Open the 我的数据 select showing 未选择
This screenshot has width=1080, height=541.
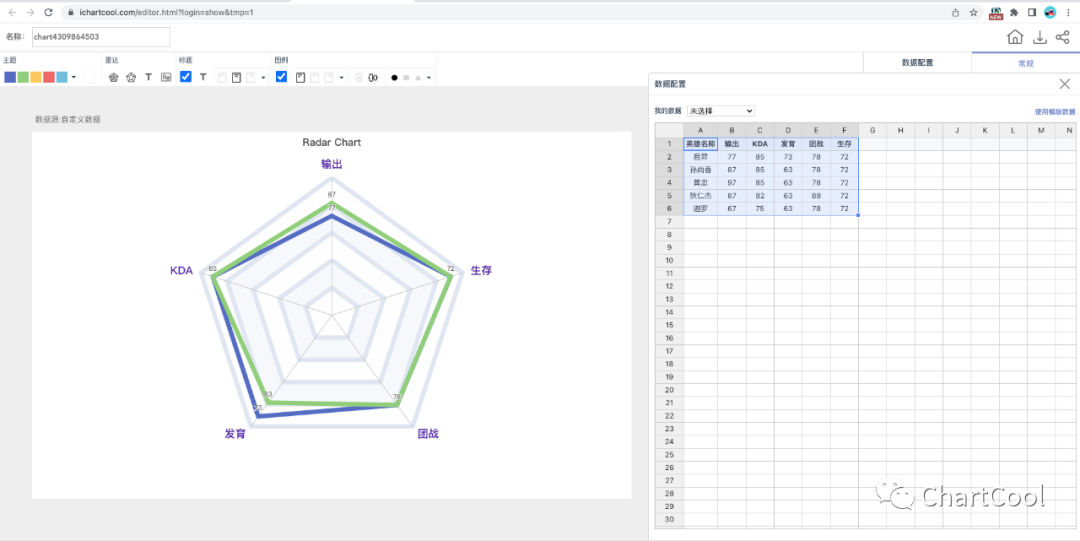click(x=720, y=110)
